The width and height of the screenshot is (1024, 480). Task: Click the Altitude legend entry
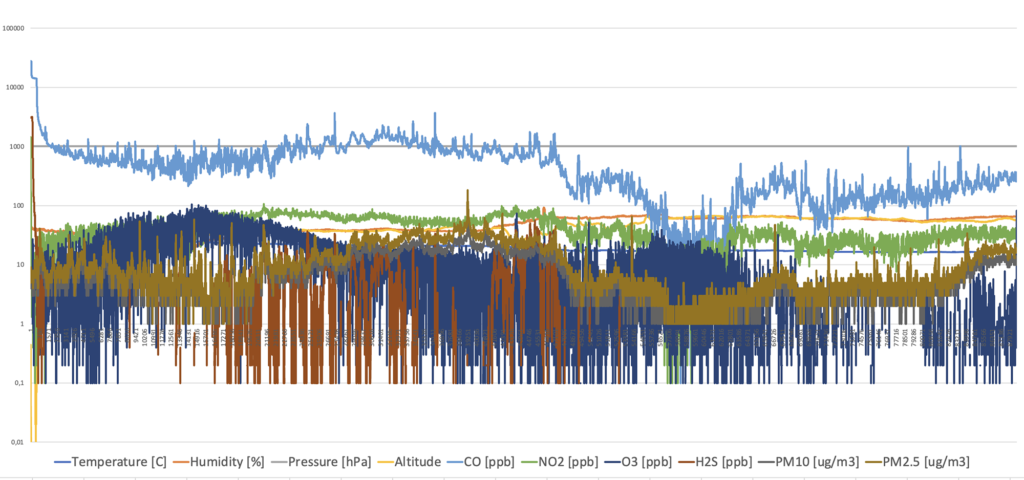(413, 461)
